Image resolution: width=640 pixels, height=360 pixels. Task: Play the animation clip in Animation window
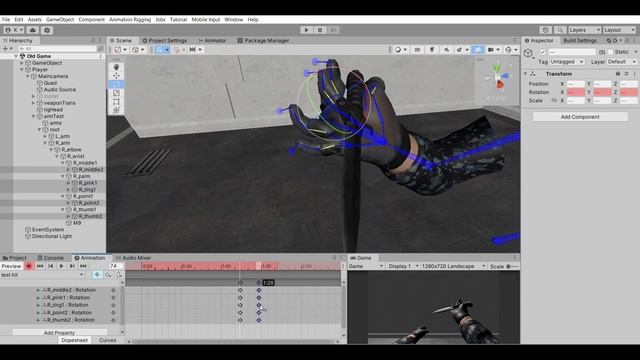coord(61,266)
